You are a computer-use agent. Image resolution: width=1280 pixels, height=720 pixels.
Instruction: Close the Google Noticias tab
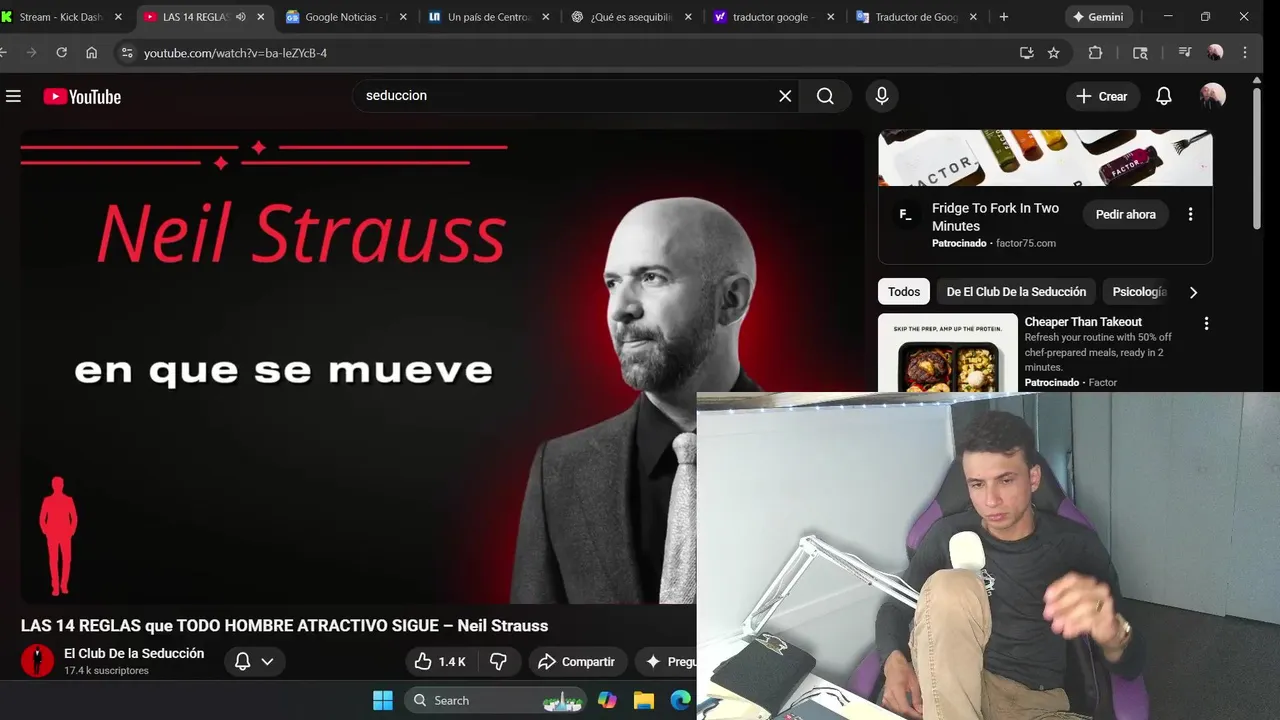(403, 17)
